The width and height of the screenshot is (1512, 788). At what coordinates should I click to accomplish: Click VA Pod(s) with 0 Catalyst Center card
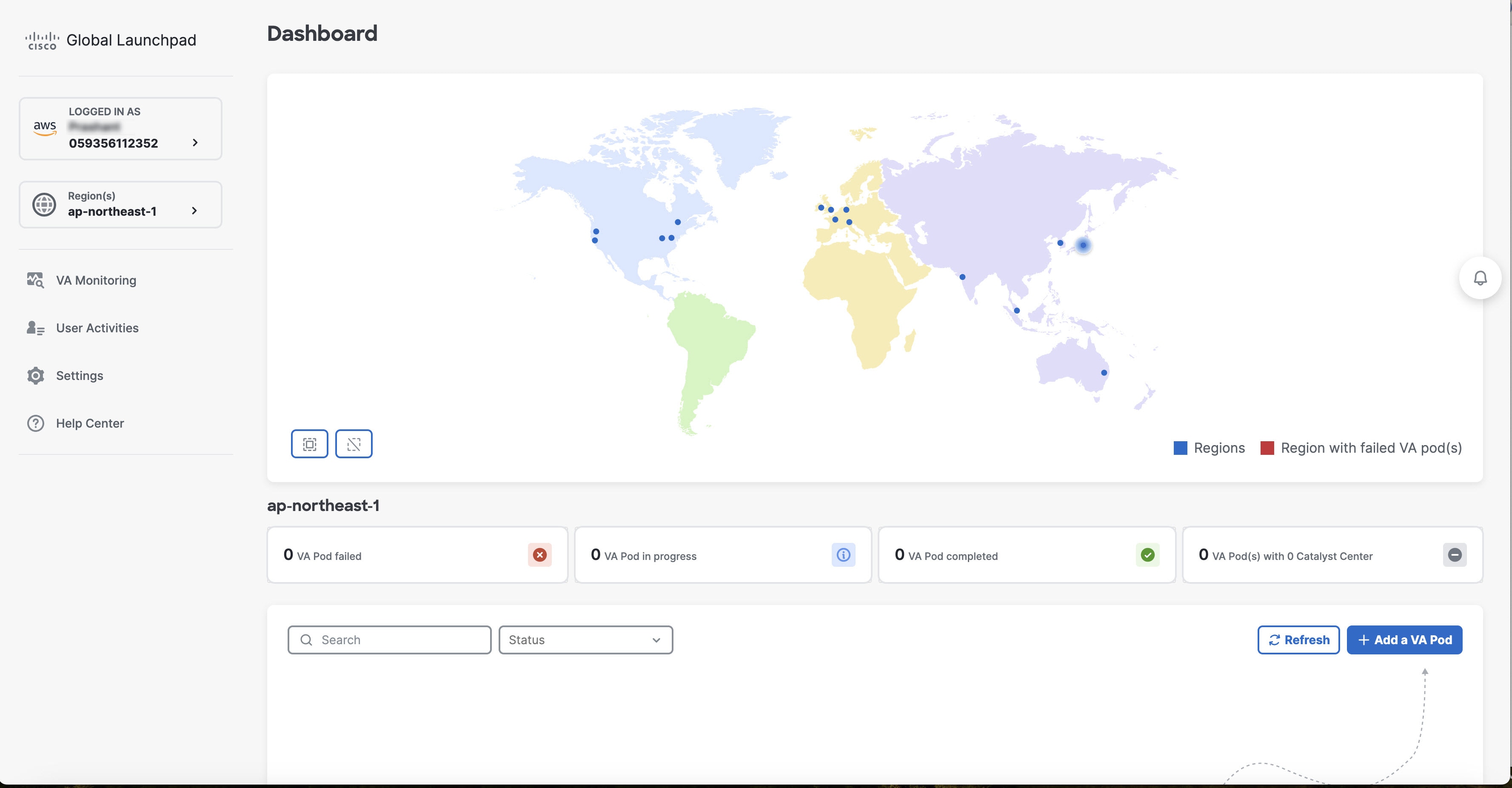coord(1332,555)
